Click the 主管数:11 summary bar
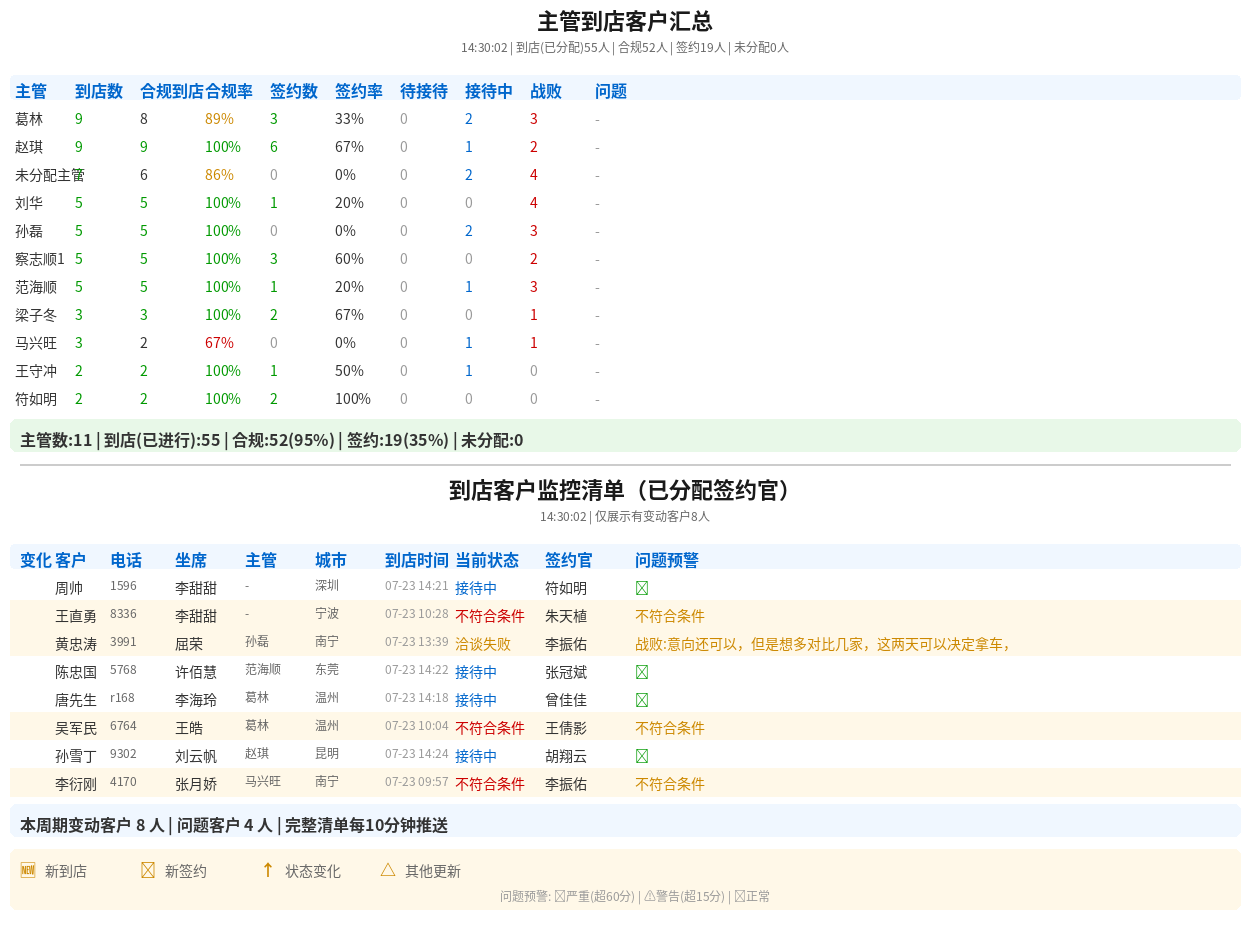The width and height of the screenshot is (1250, 952). click(625, 436)
